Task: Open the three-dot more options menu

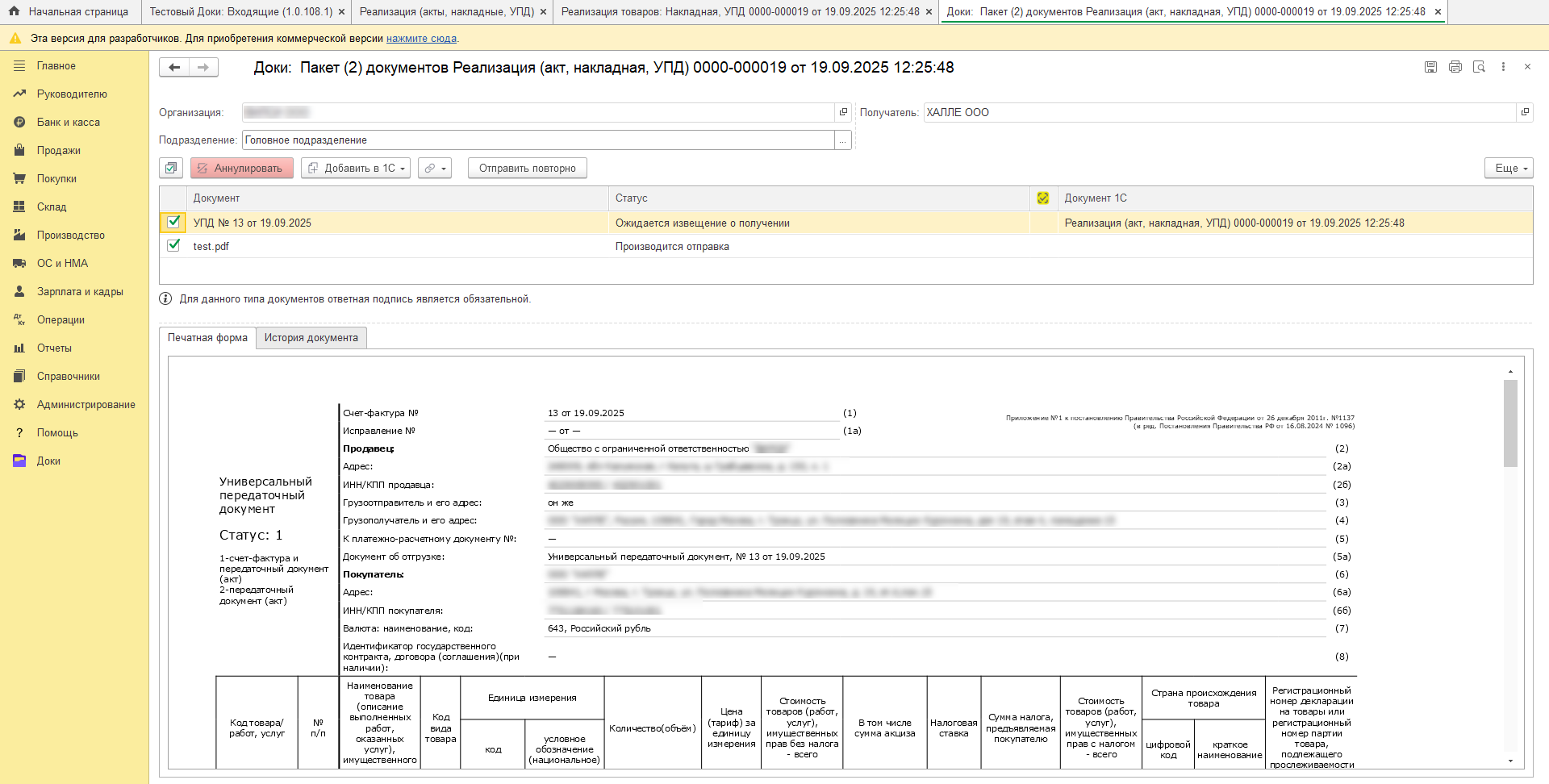Action: pos(1503,67)
